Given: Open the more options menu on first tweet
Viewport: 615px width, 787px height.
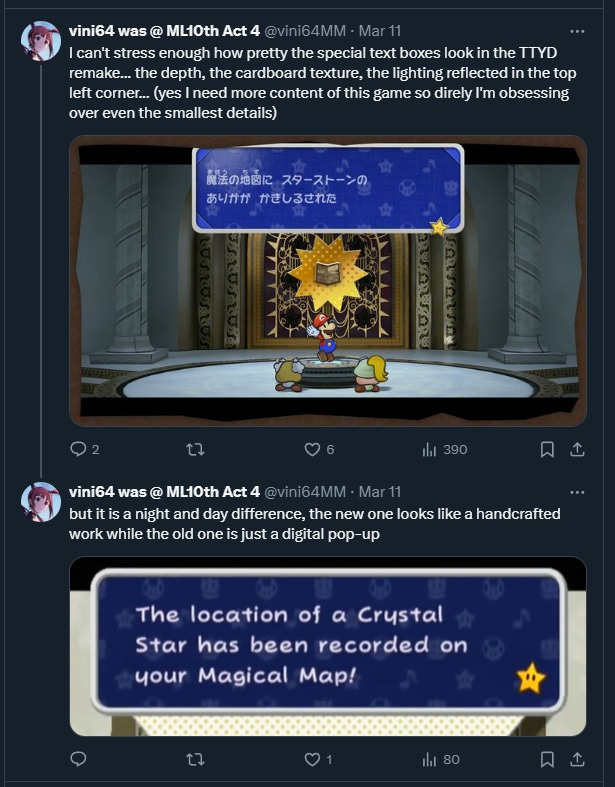Looking at the screenshot, I should point(577,31).
